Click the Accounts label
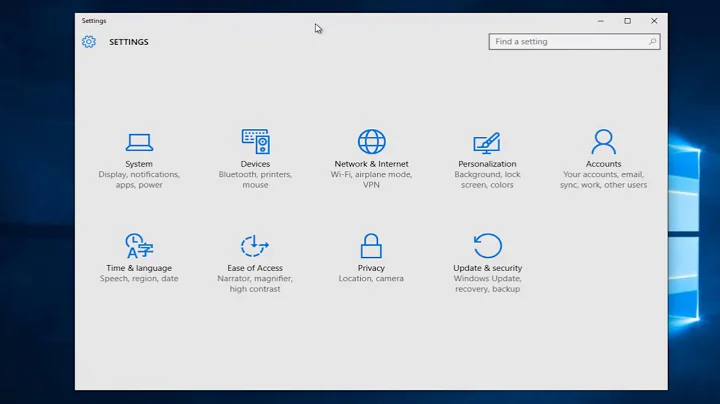The image size is (720, 404). 603,164
